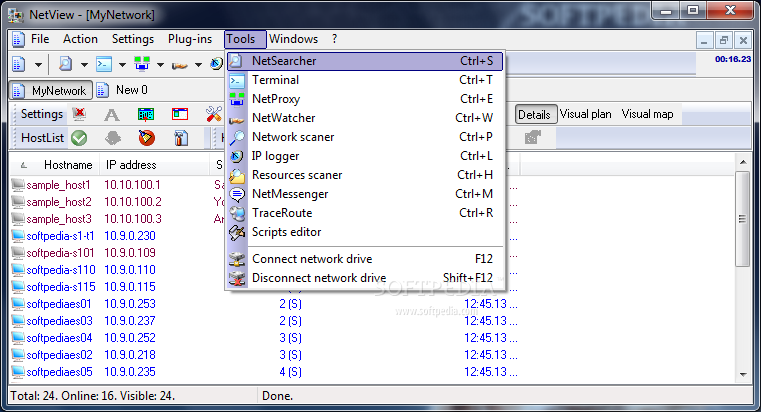Select host softpedia-s110

point(61,270)
